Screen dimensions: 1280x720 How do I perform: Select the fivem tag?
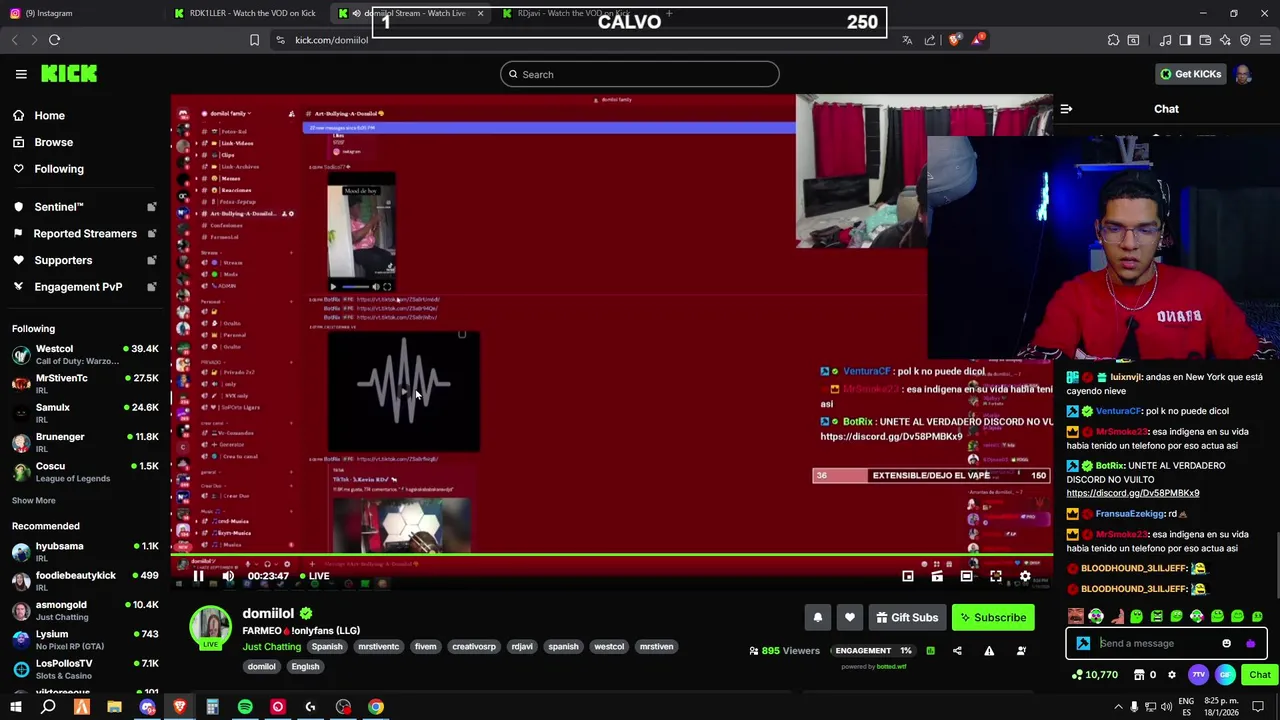425,647
